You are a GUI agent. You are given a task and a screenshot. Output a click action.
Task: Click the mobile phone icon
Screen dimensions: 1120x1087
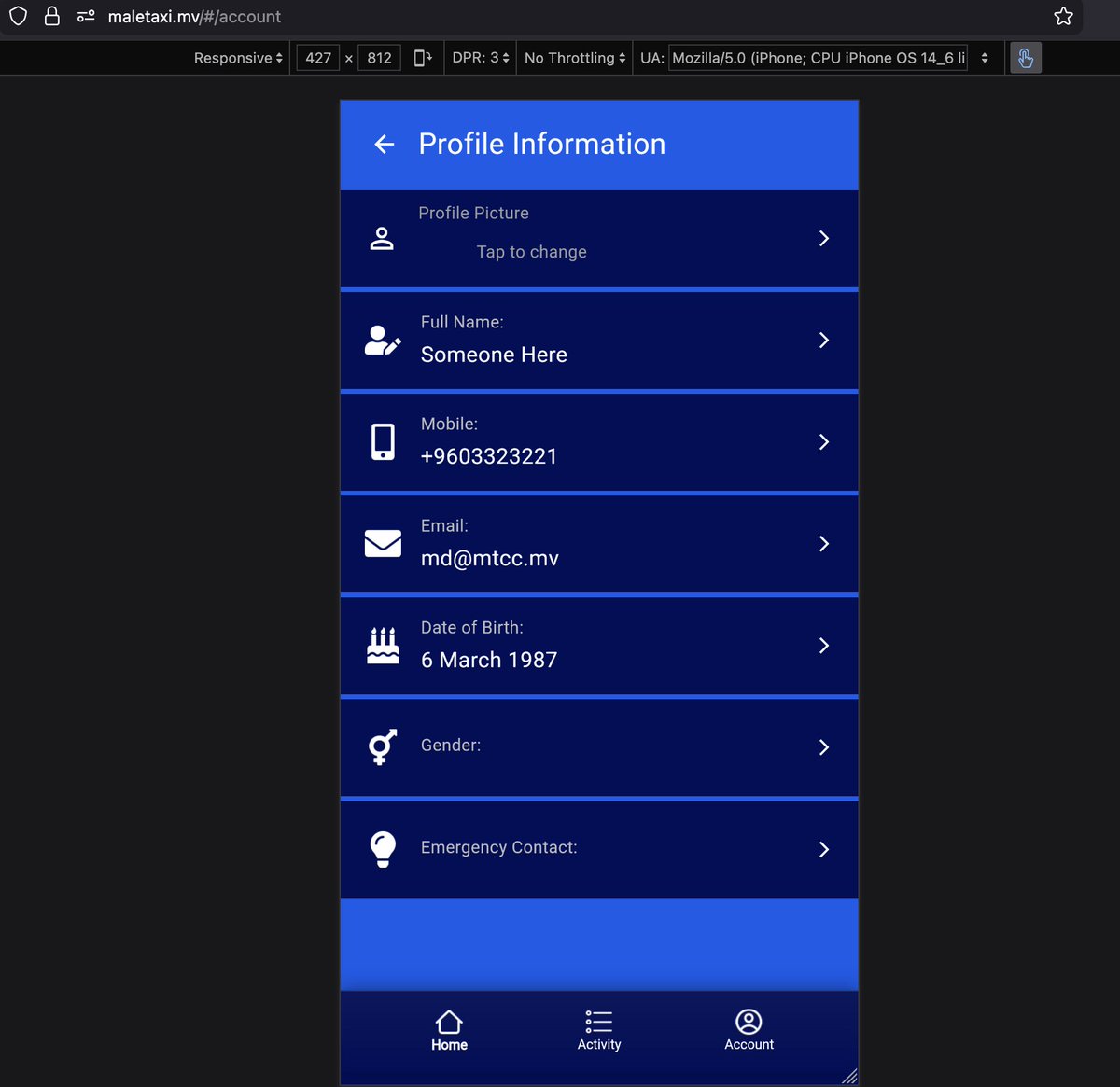pos(383,442)
